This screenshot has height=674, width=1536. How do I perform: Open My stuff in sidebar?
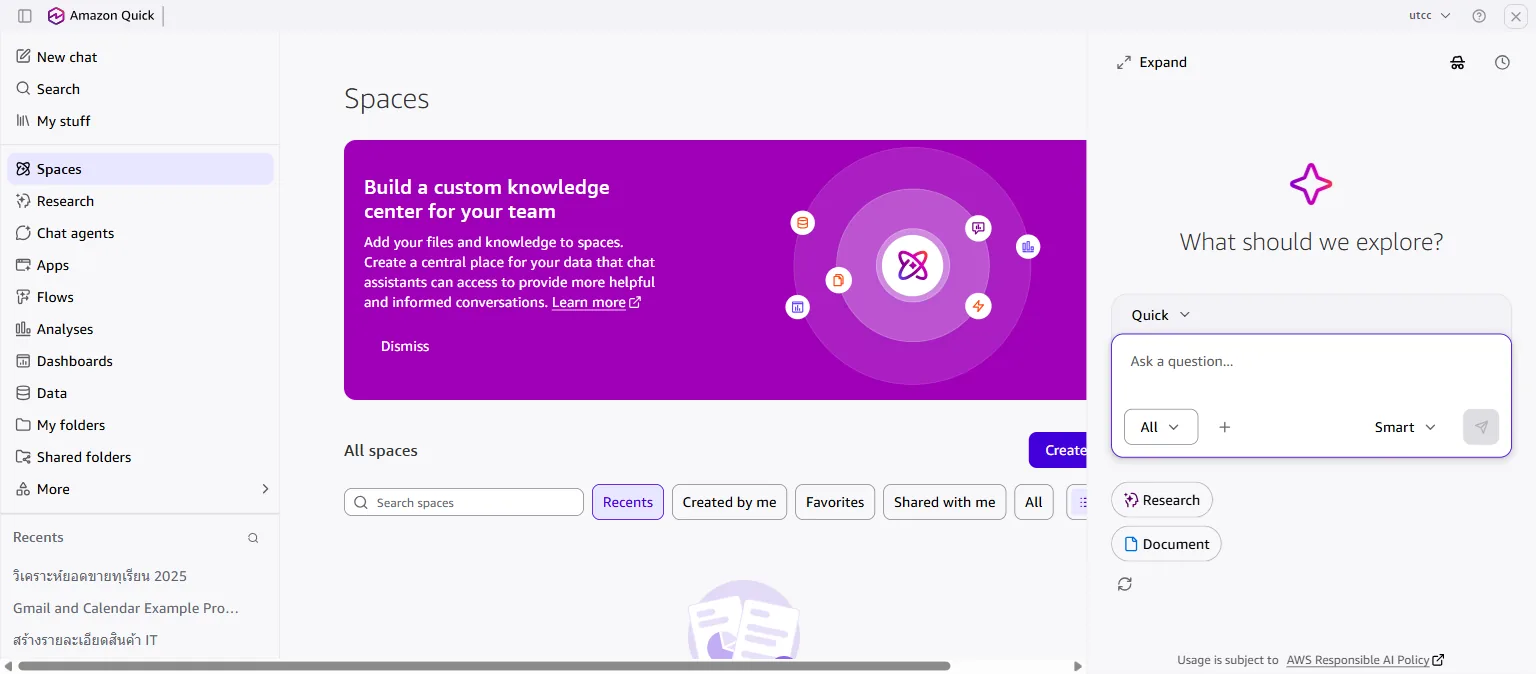(140, 121)
